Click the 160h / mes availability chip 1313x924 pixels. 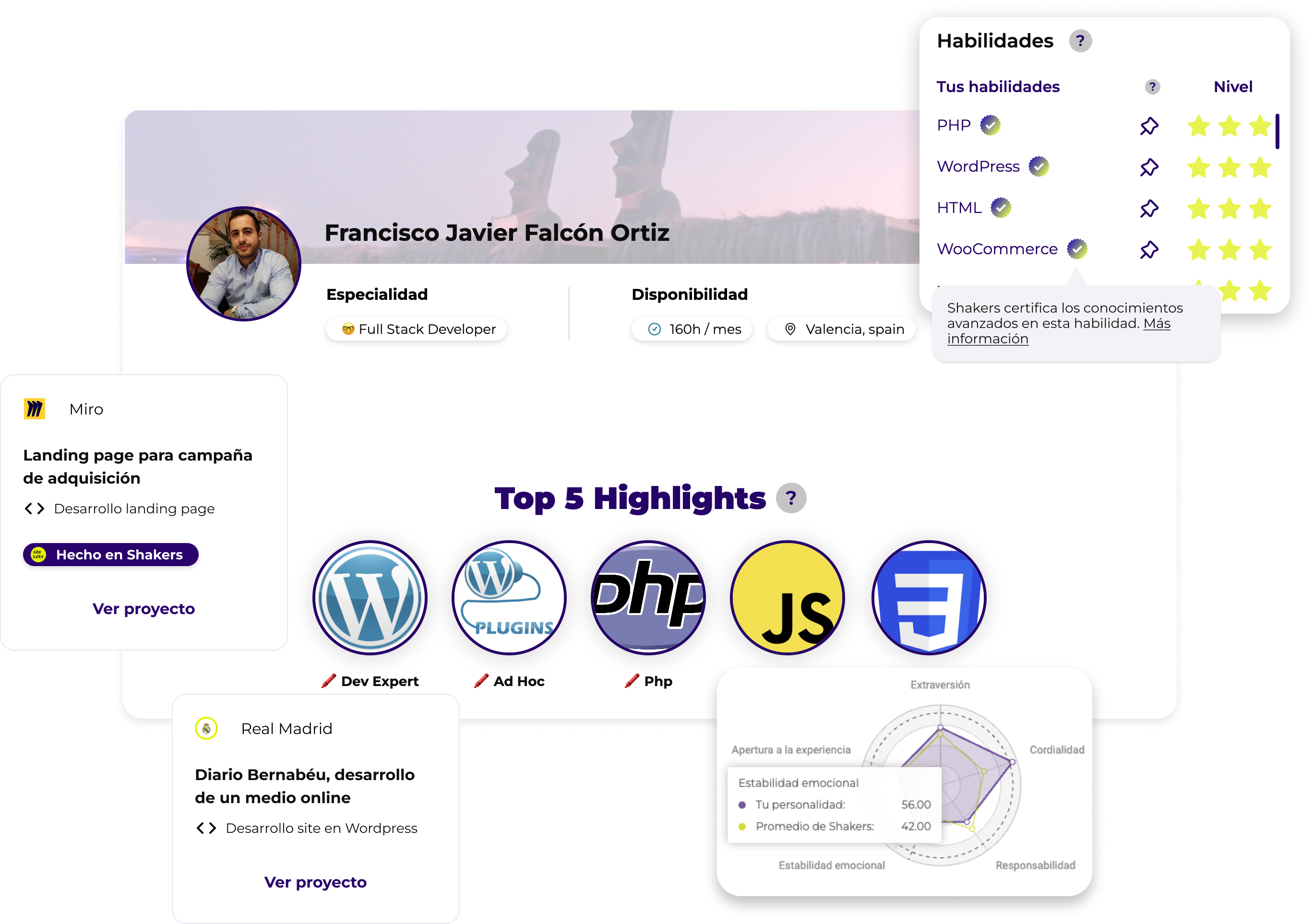[692, 329]
